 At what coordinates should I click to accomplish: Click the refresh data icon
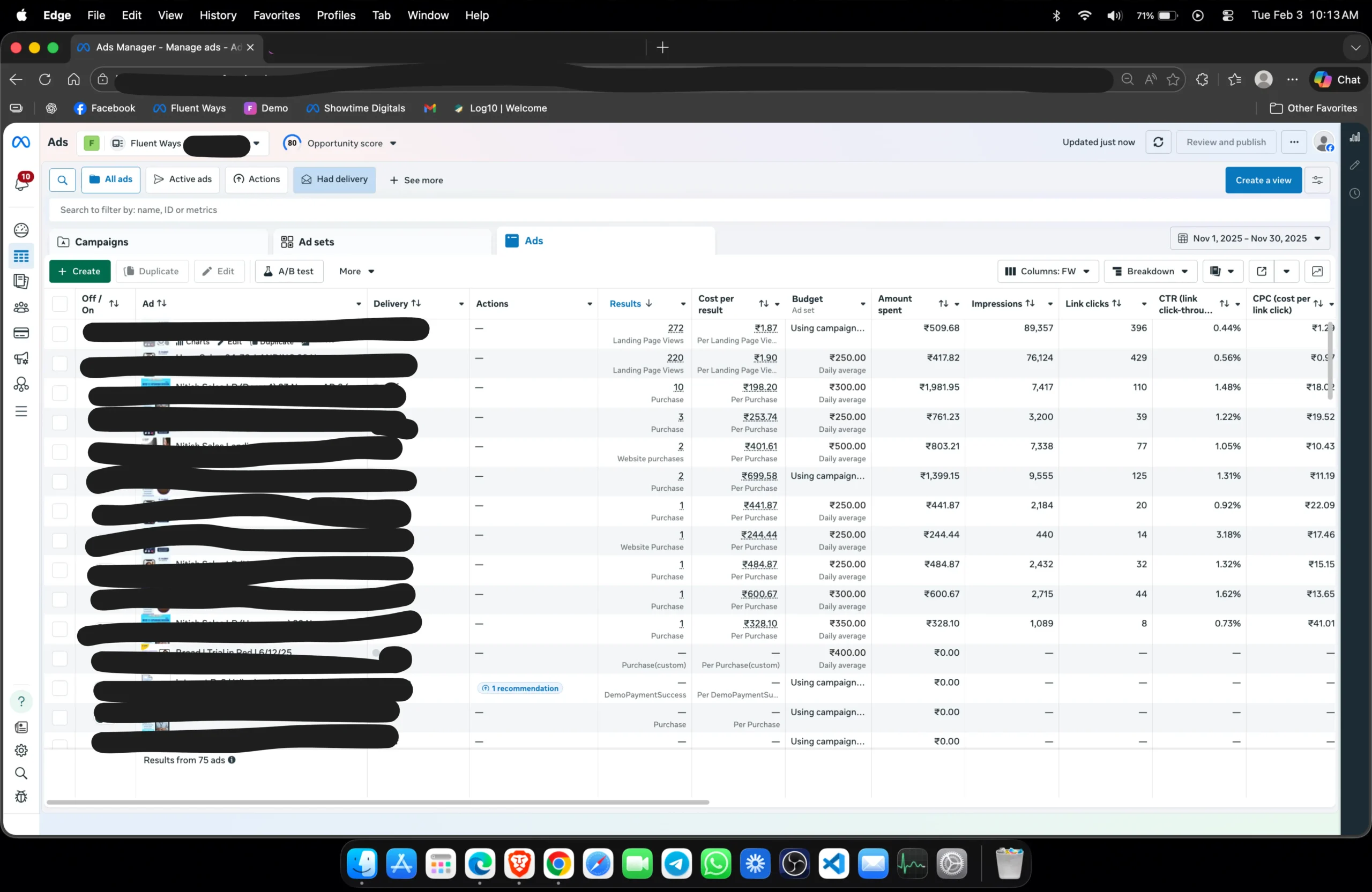pos(1158,143)
